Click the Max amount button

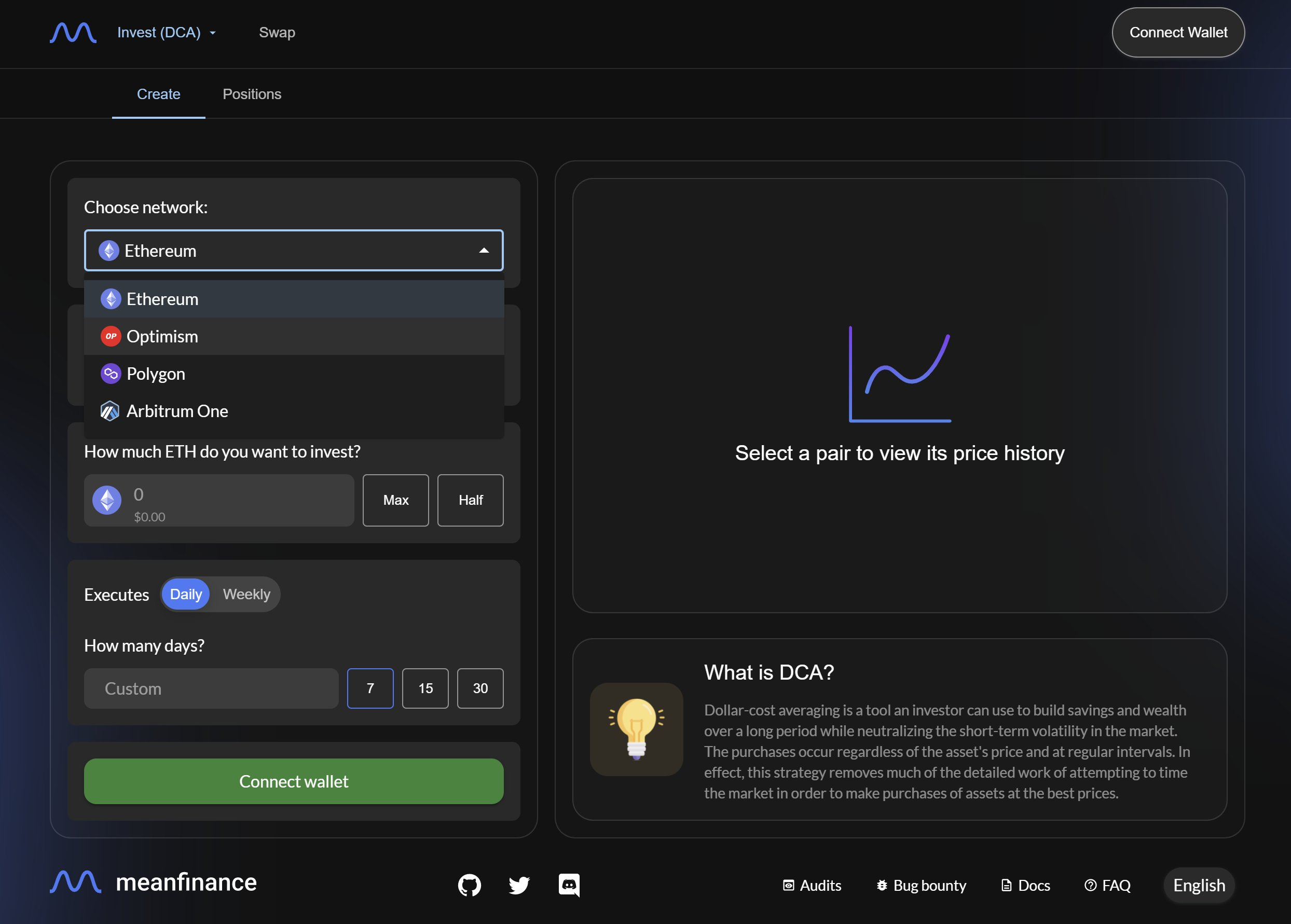[395, 500]
